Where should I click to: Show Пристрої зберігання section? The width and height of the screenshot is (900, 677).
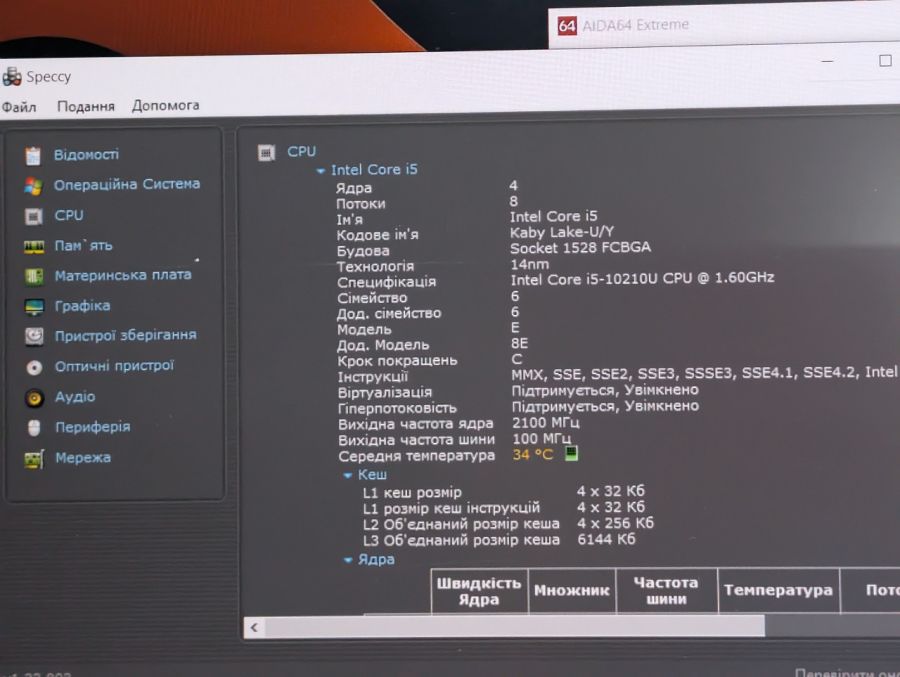click(125, 335)
